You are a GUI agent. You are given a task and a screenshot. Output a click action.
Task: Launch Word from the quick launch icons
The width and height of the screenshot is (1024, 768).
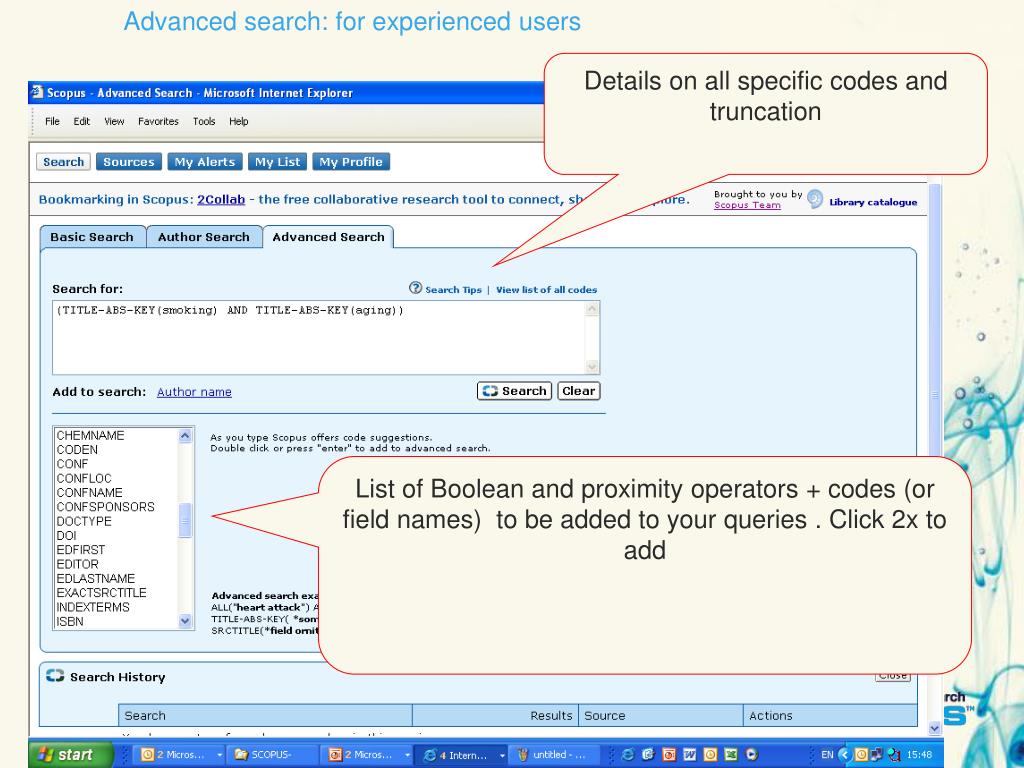pyautogui.click(x=690, y=754)
